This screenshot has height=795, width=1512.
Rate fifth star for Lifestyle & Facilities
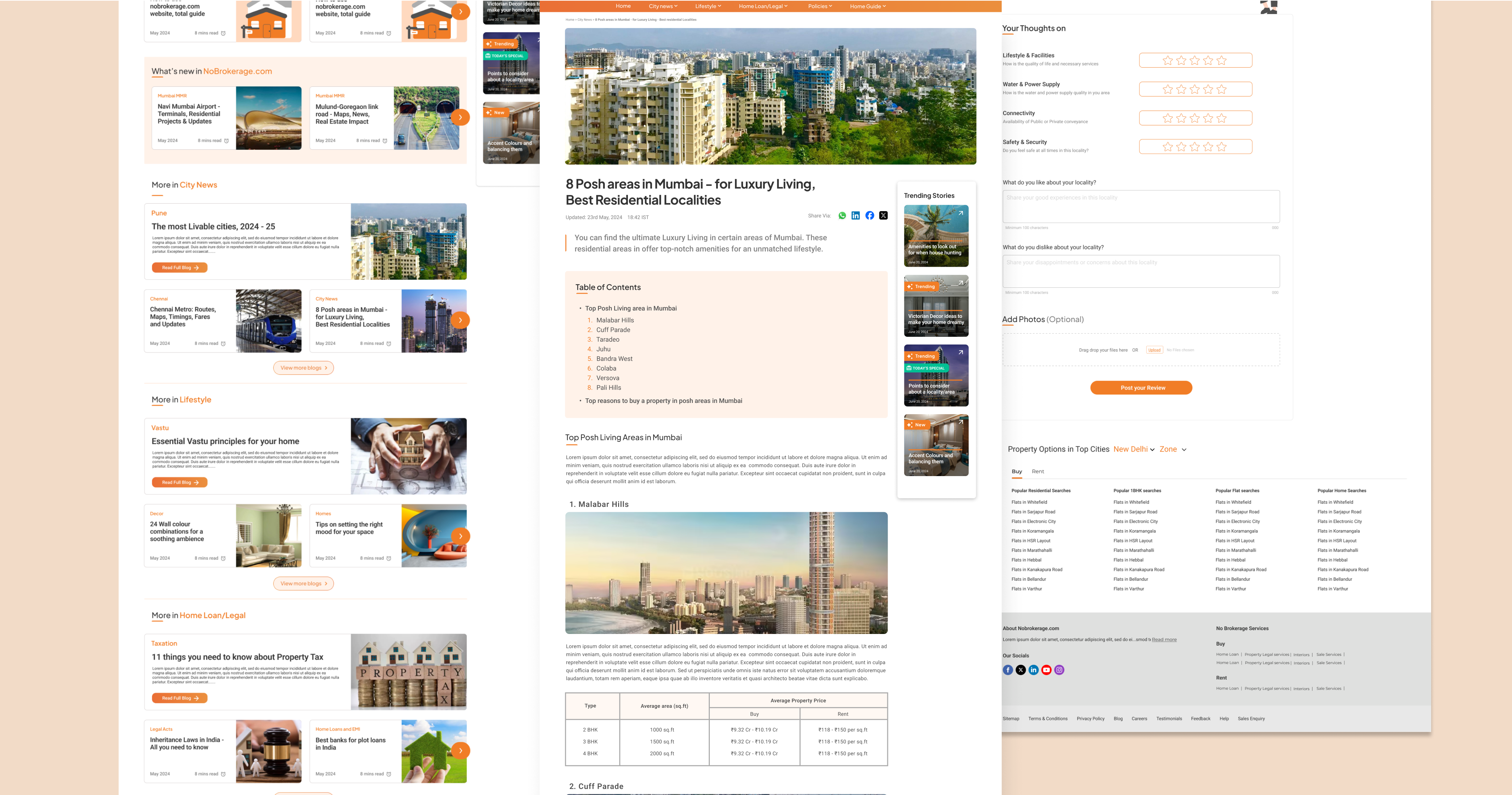tap(1221, 61)
